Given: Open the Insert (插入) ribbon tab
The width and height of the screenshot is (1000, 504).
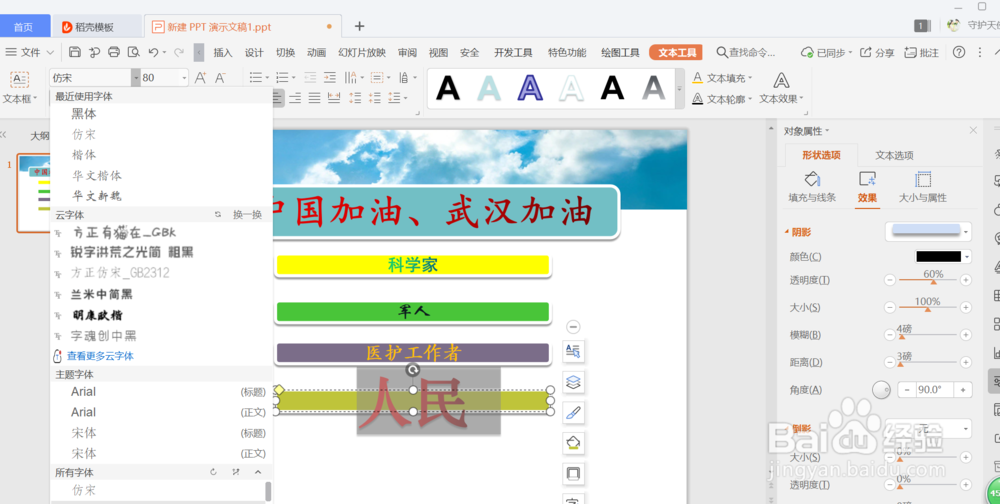Looking at the screenshot, I should pos(223,52).
